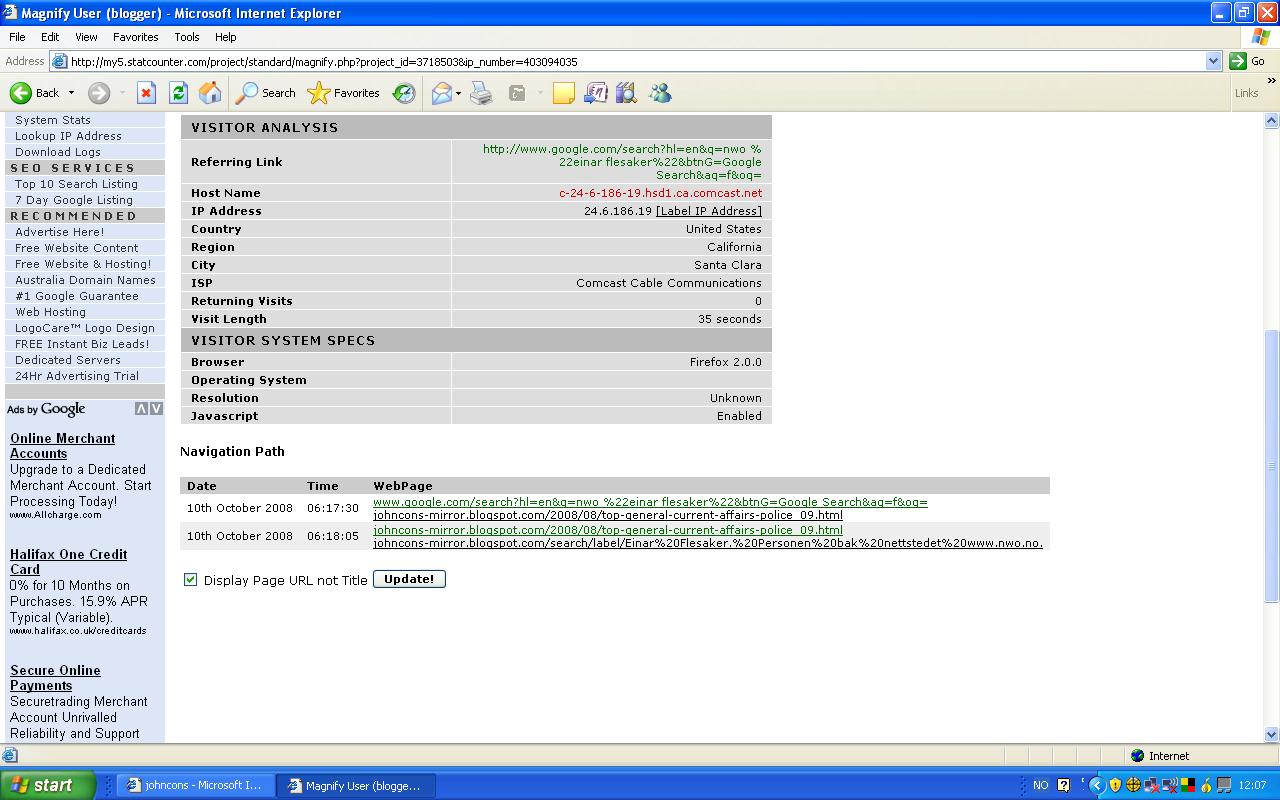Open Top 10 Search Listing link
The width and height of the screenshot is (1280, 800).
point(76,184)
